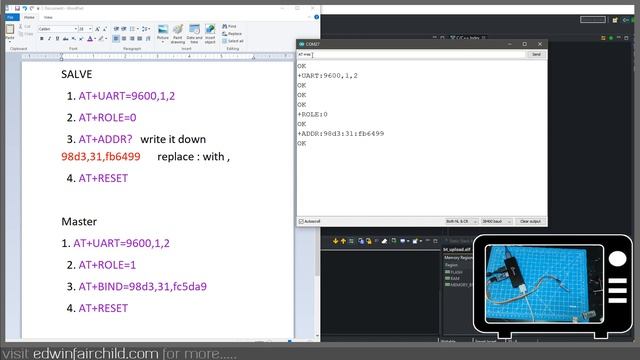The height and width of the screenshot is (360, 640).
Task: Click Replace in Editing group
Action: click(232, 34)
